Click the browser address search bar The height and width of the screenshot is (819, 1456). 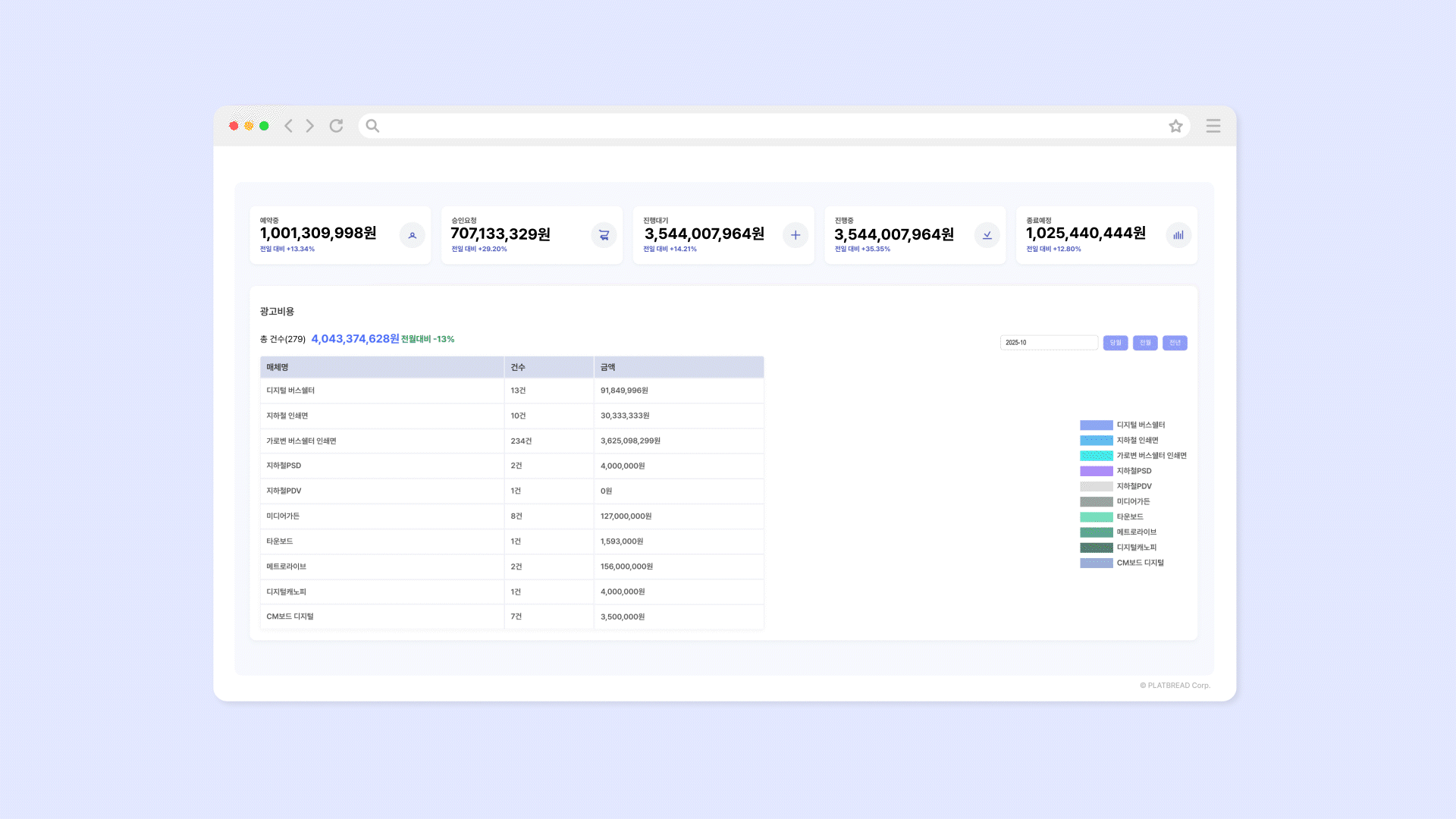(x=766, y=126)
